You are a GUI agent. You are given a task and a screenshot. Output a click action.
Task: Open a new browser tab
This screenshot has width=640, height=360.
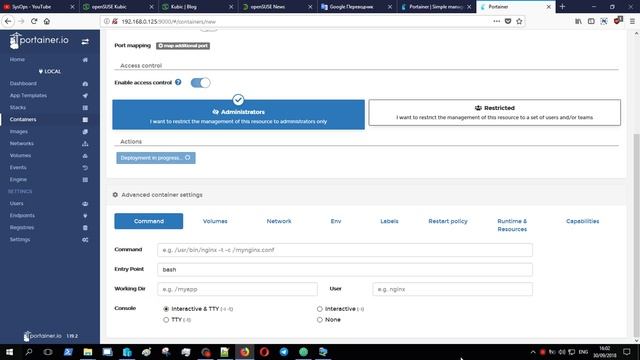(562, 7)
